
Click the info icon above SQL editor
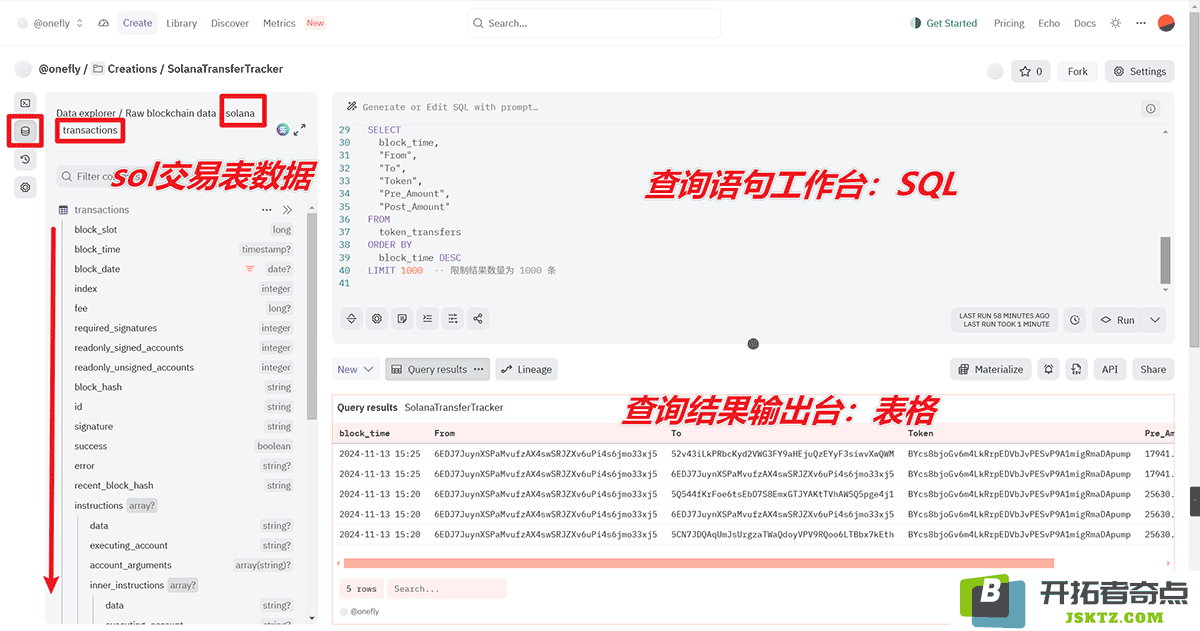click(1151, 108)
